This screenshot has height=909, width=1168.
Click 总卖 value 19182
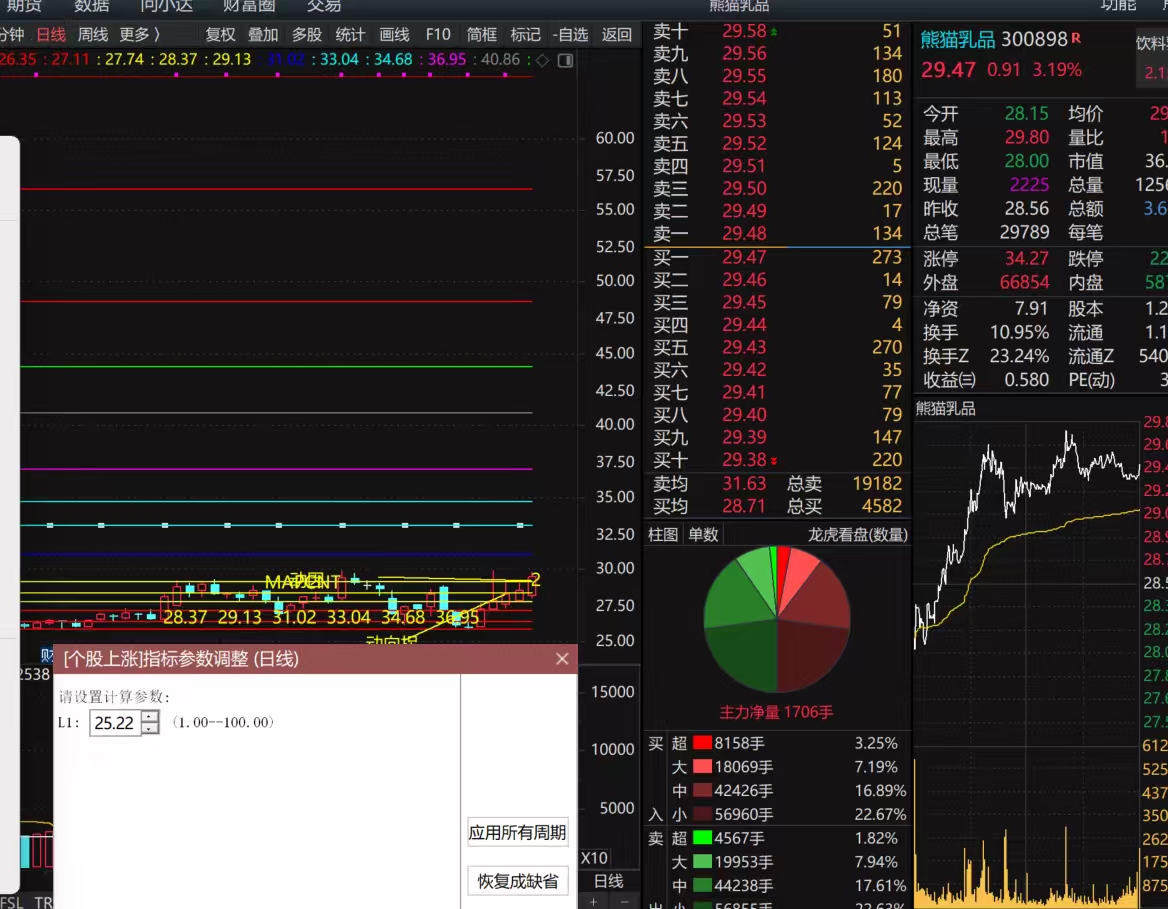pos(877,484)
